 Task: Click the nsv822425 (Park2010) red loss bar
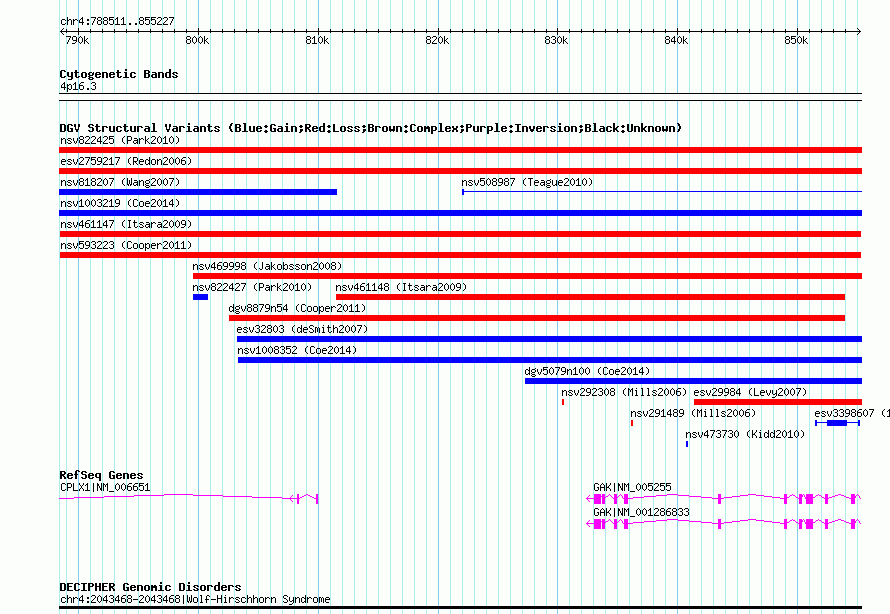coord(460,150)
